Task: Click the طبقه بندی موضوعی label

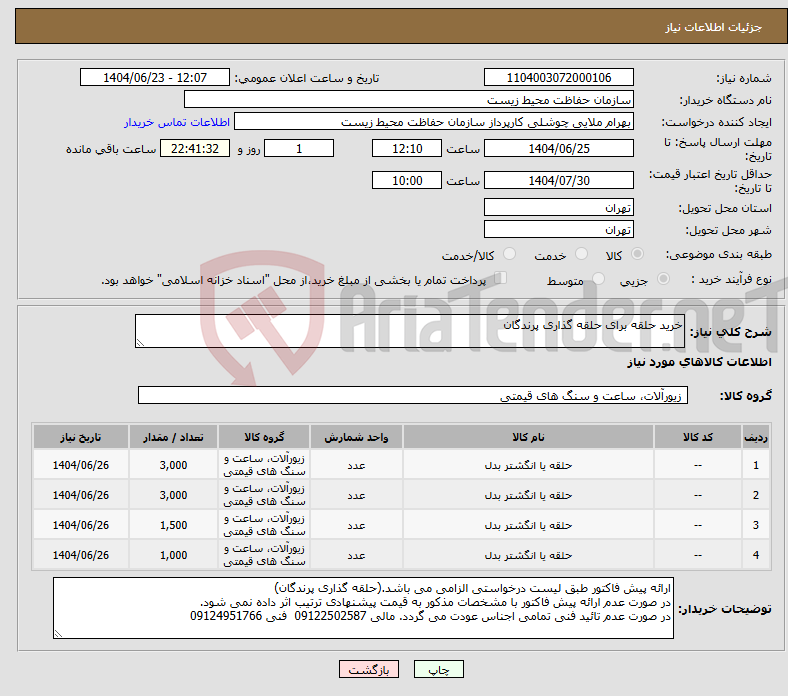Action: tap(719, 254)
